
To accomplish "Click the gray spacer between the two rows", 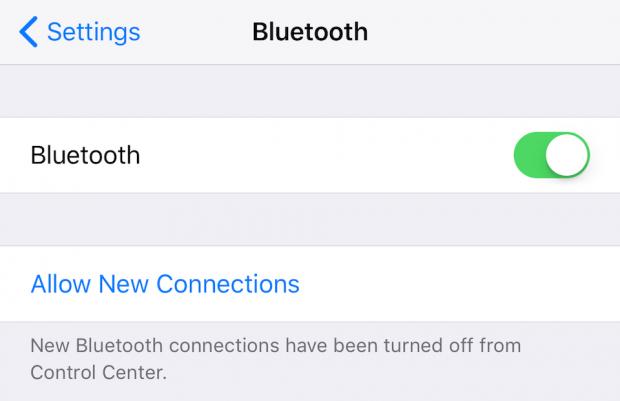I will pos(310,219).
